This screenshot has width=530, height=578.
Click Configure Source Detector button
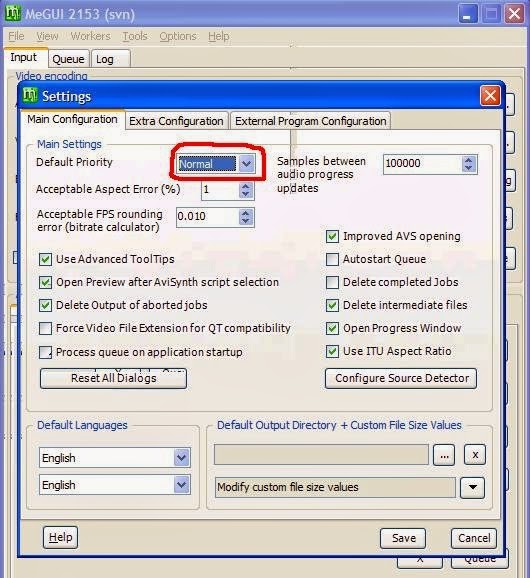pos(401,378)
